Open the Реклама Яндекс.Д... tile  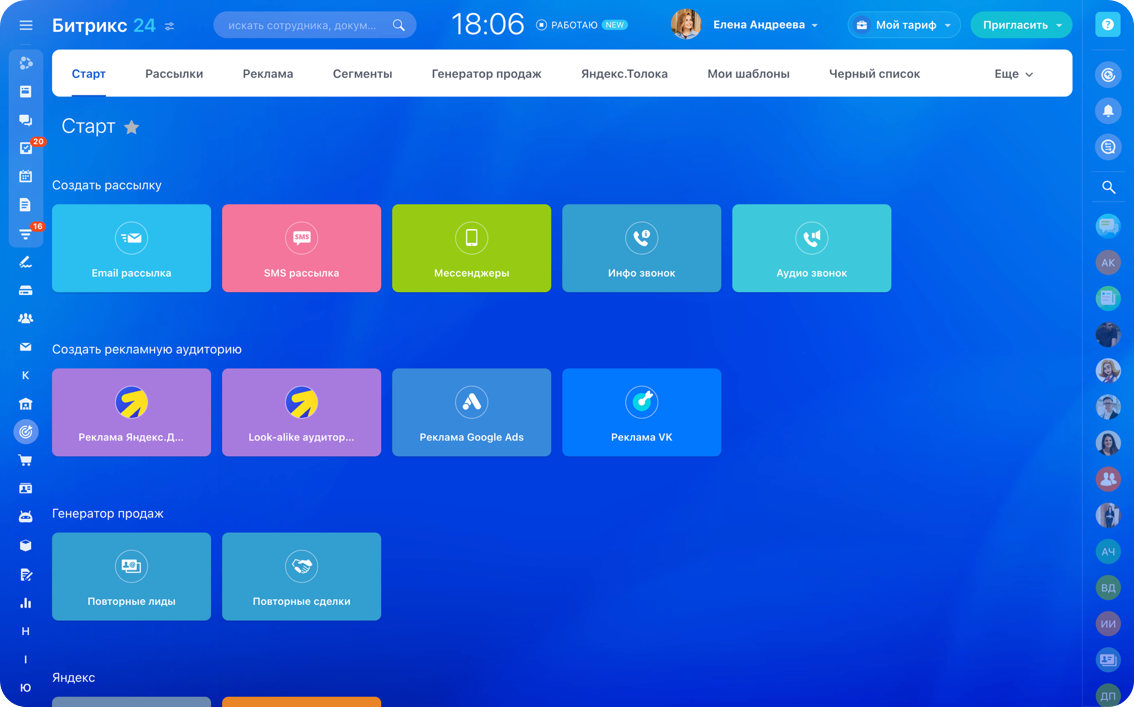132,412
